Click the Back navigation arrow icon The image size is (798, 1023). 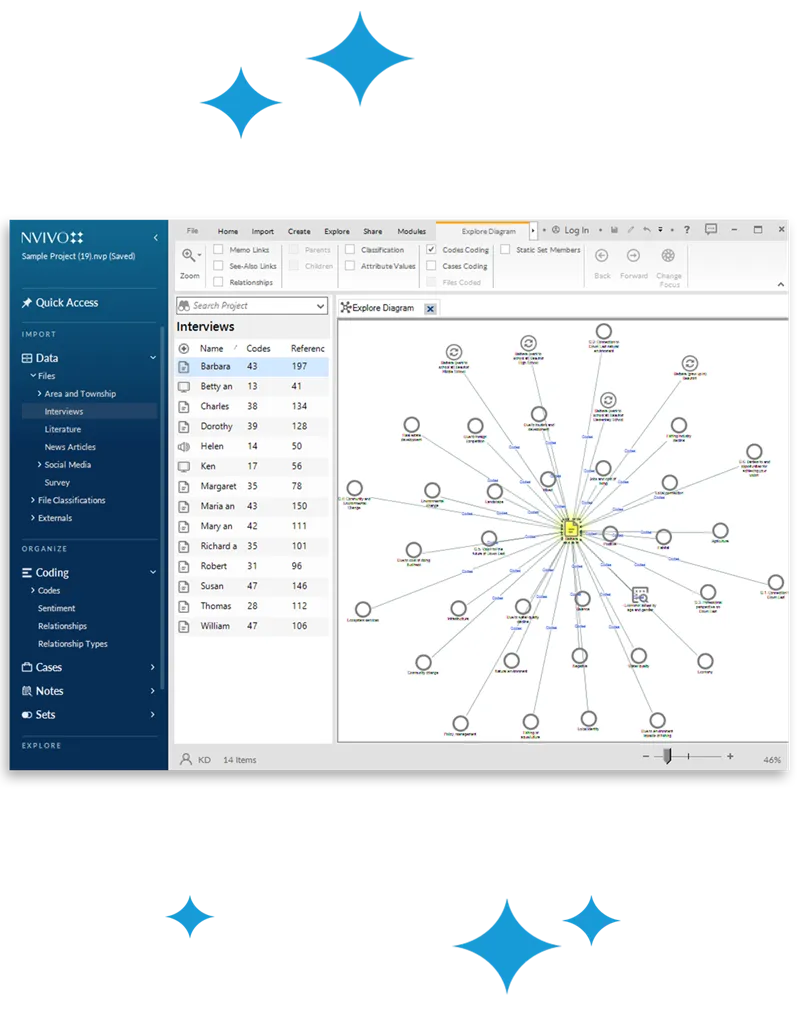[x=602, y=256]
